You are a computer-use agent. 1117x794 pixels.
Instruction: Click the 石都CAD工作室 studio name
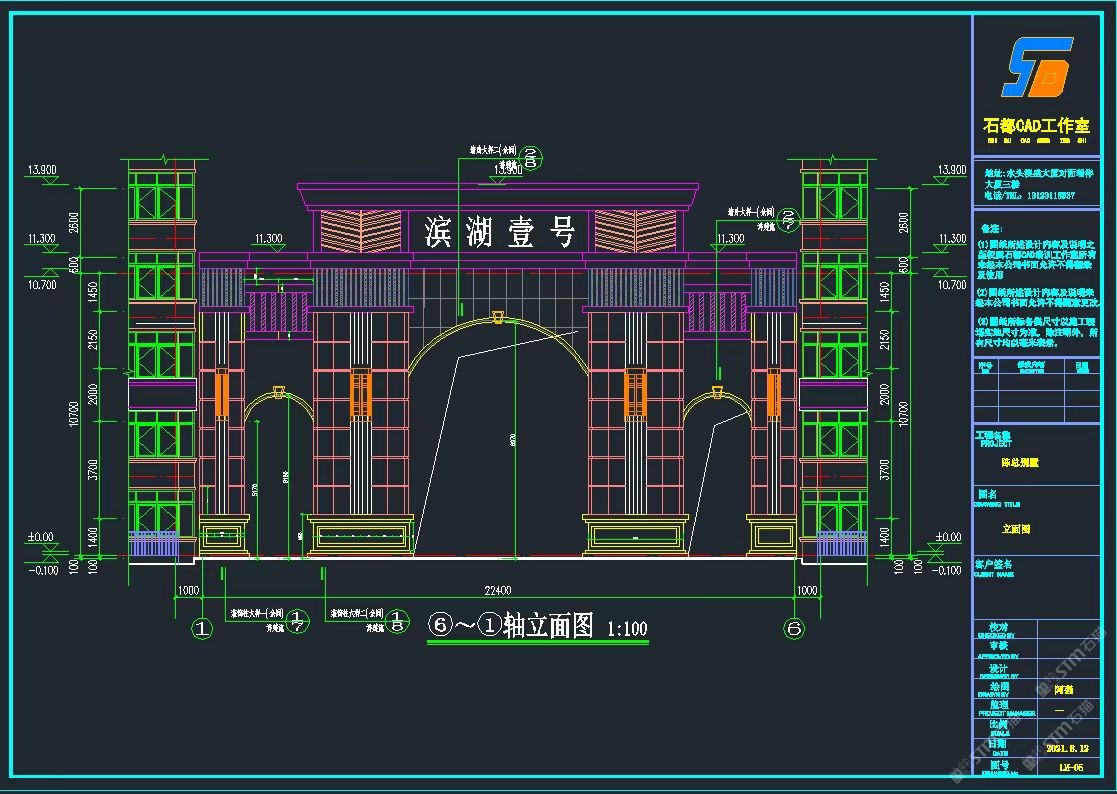1036,126
